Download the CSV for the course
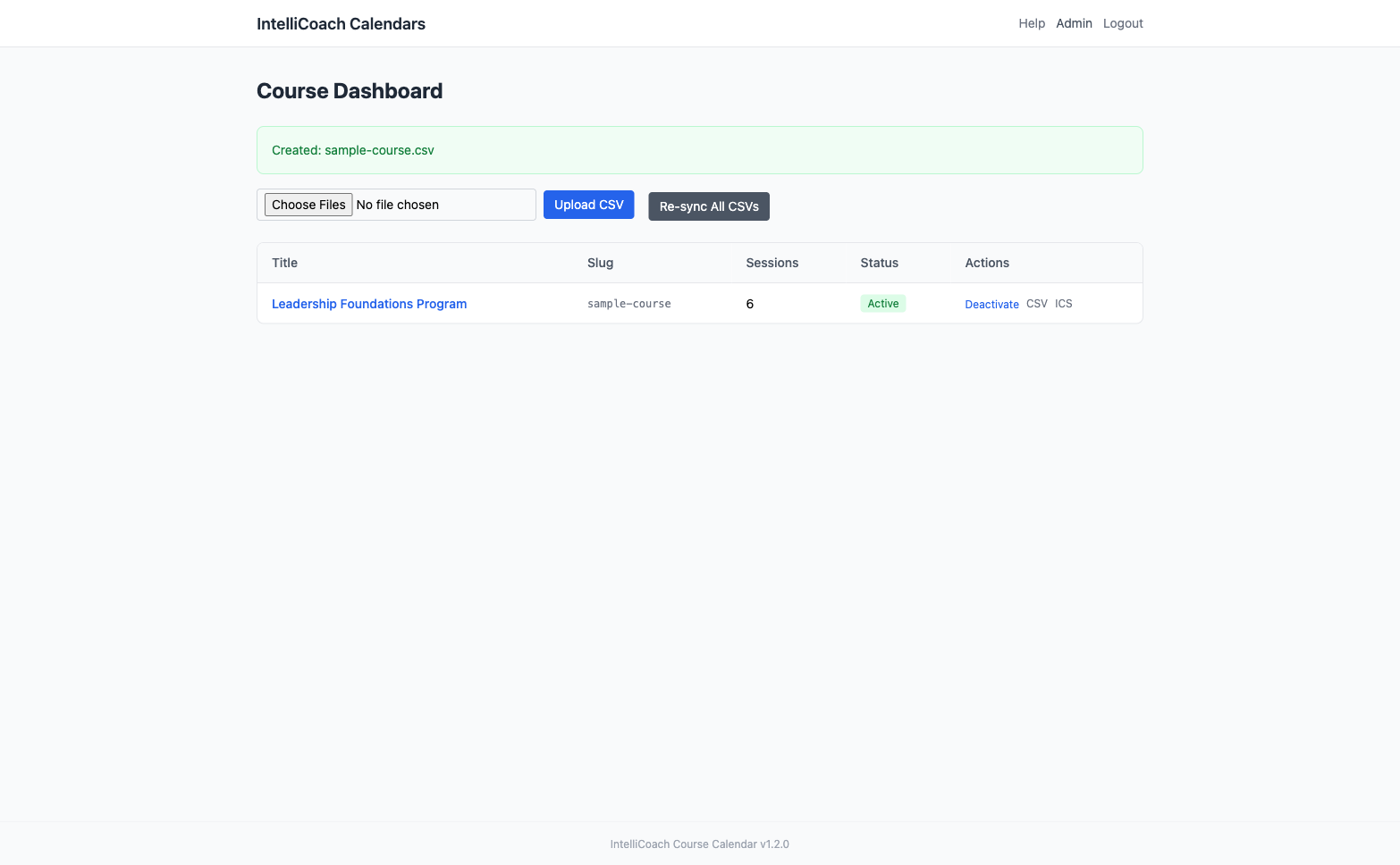The image size is (1400, 865). coord(1036,304)
